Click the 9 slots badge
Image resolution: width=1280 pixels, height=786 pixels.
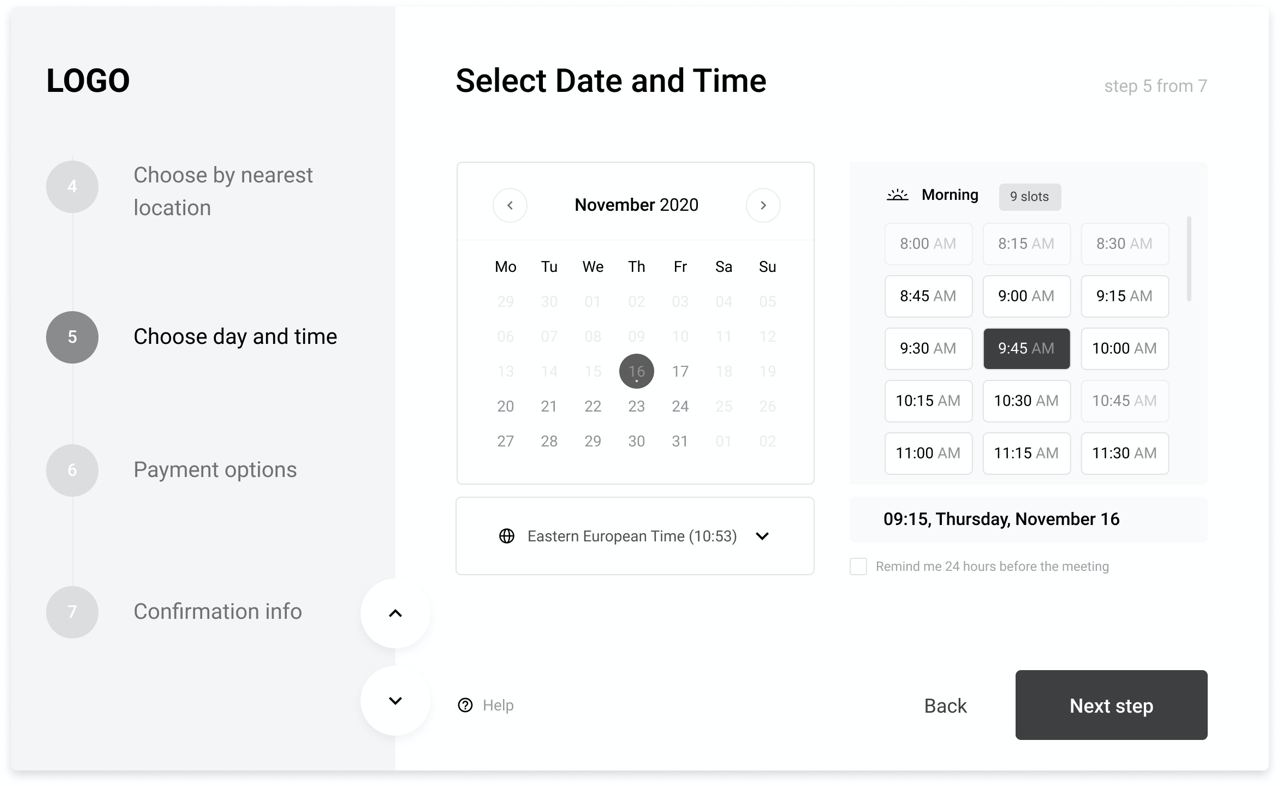click(x=1029, y=197)
